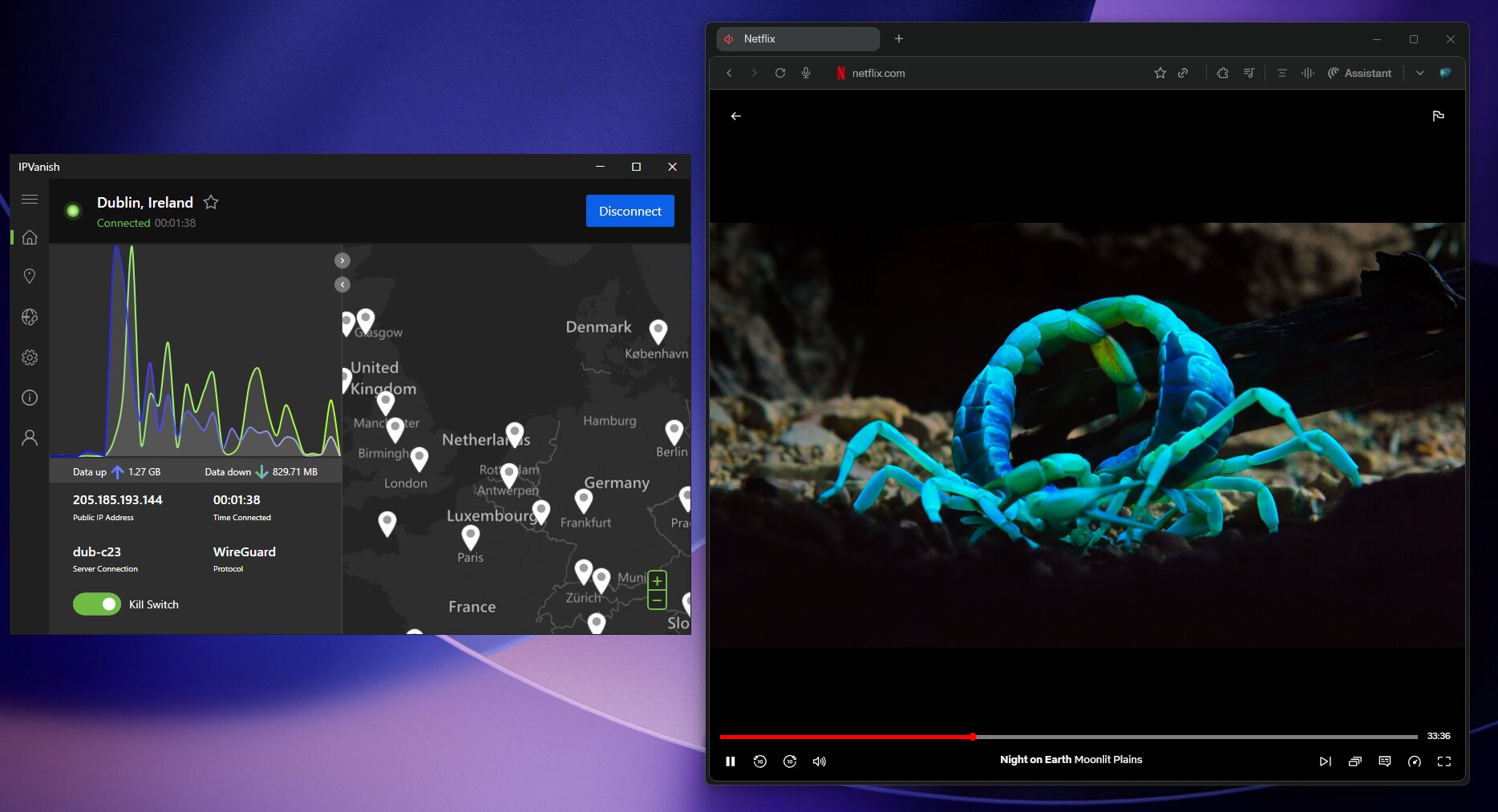Open the browser Assistant

pos(1359,73)
